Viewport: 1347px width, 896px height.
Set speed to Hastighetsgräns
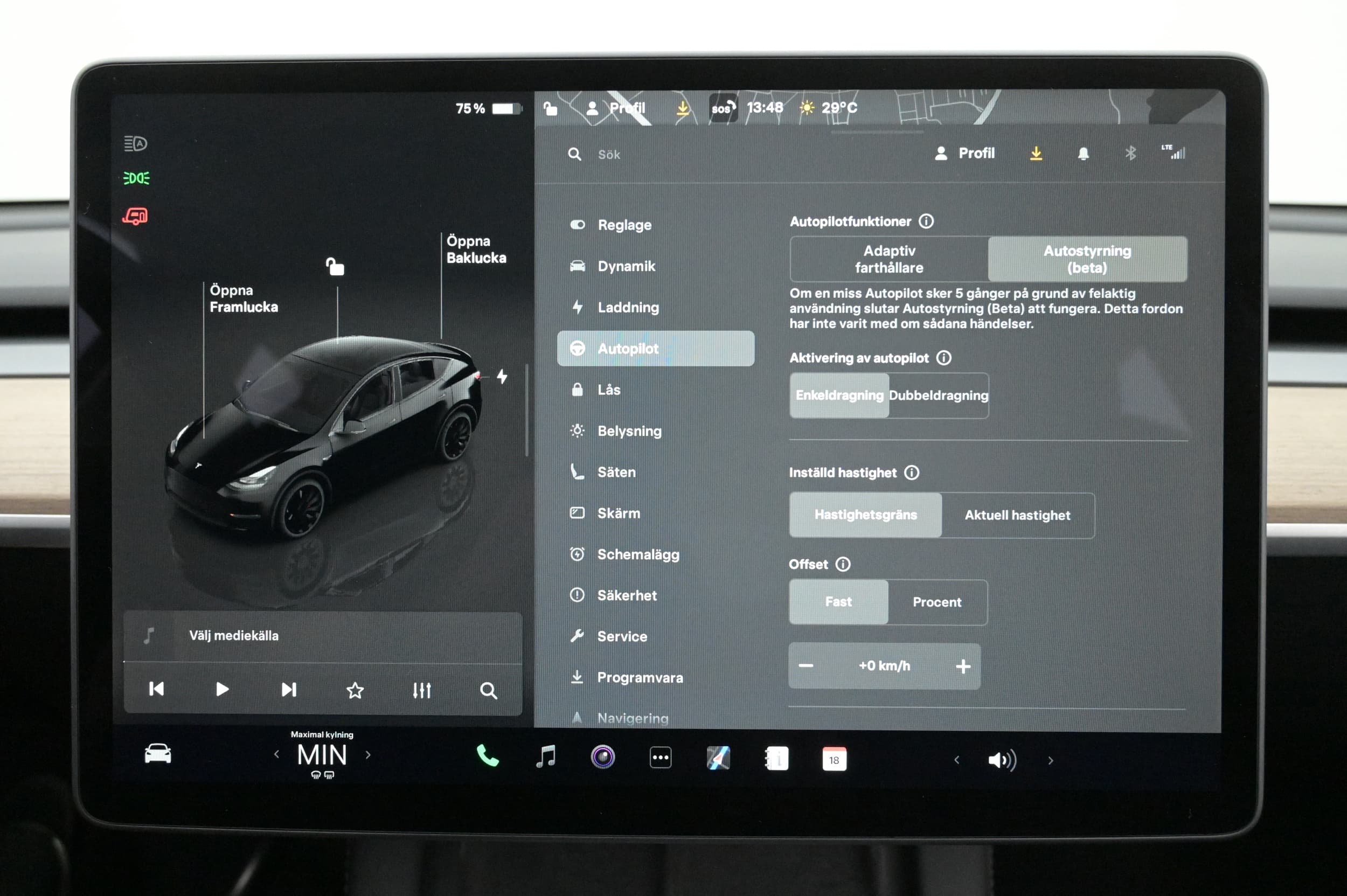point(865,515)
